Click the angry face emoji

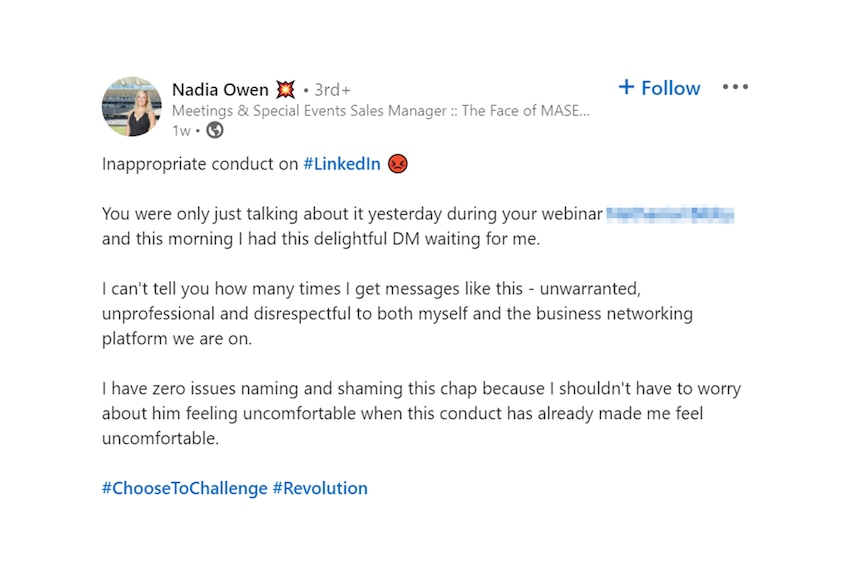tap(397, 164)
